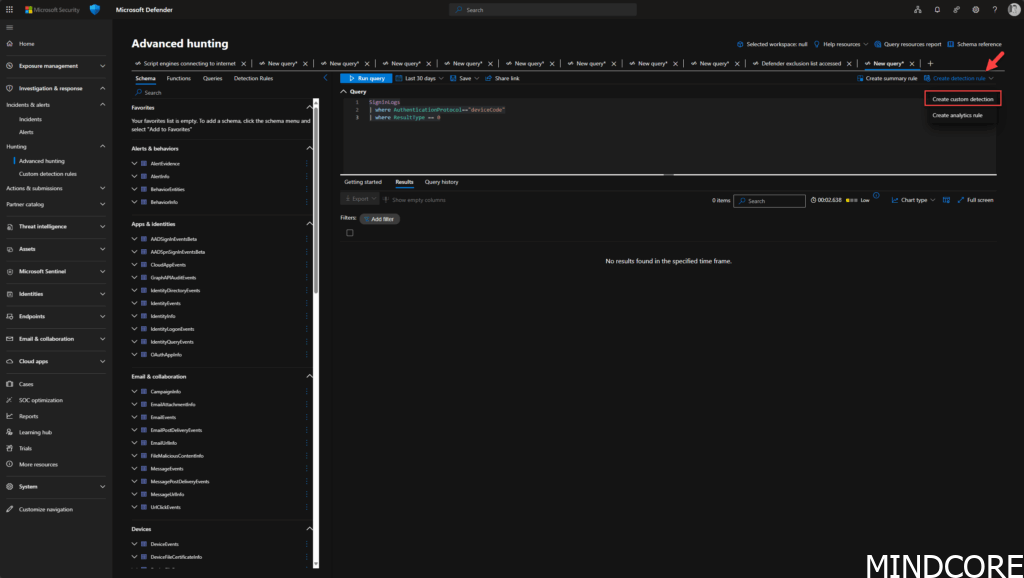Open Schema reference
The width and height of the screenshot is (1024, 578).
click(x=974, y=44)
